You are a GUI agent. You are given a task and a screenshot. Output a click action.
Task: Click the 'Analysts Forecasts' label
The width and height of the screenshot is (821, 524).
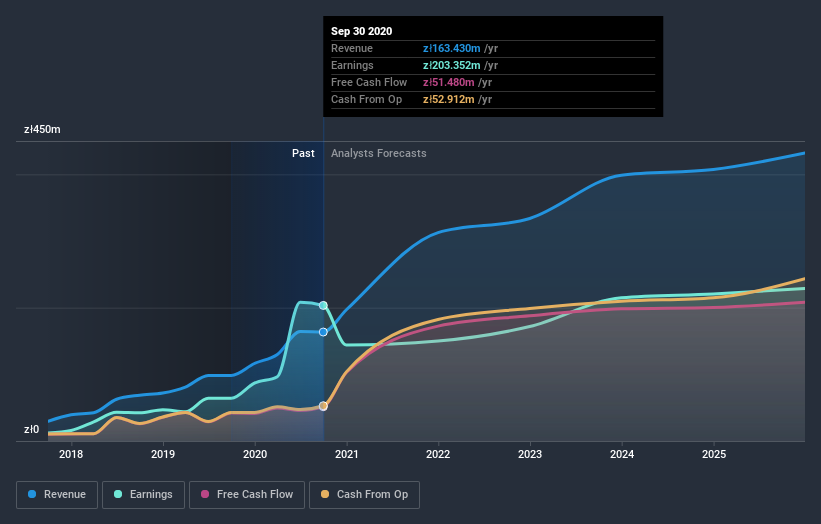tap(379, 153)
